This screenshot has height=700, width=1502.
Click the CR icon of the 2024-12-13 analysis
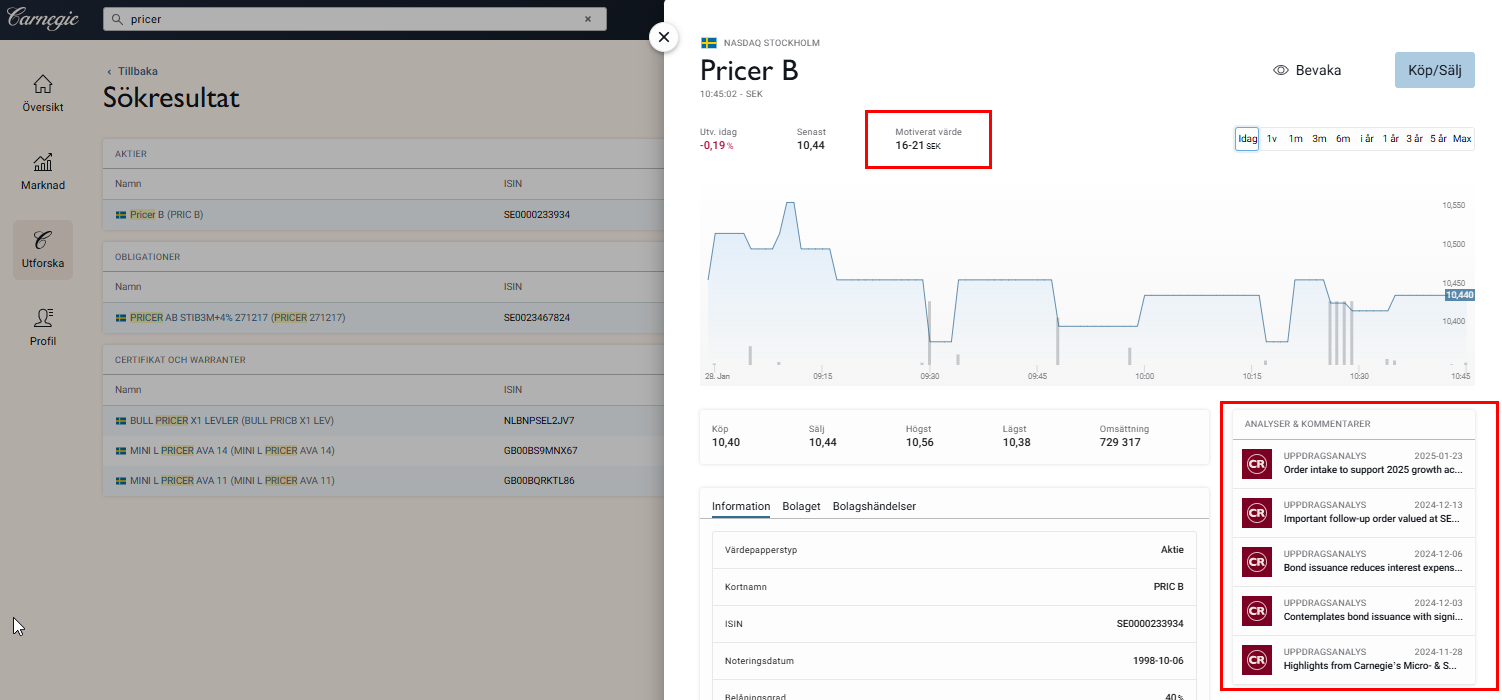1256,513
